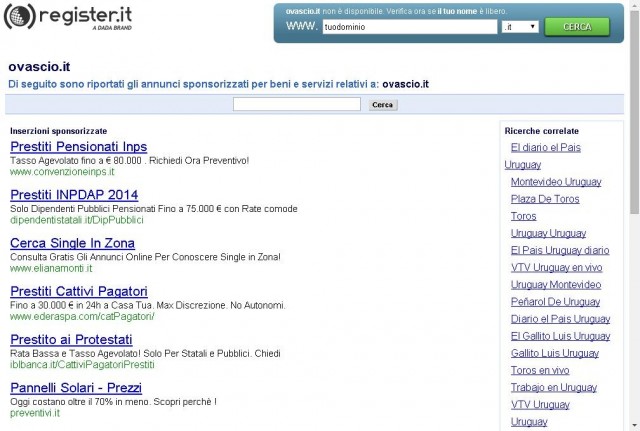The width and height of the screenshot is (640, 431).
Task: Open related search Trabajo en Uruguay
Action: (x=554, y=387)
